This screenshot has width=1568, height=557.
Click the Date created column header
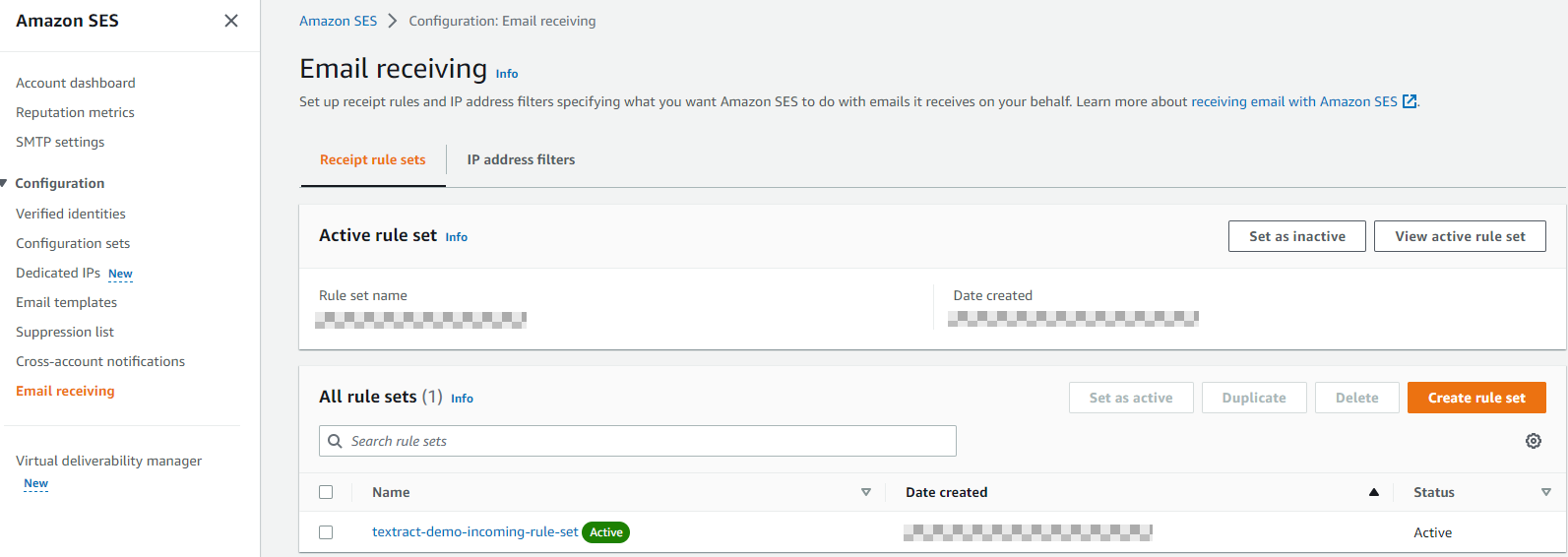(946, 492)
